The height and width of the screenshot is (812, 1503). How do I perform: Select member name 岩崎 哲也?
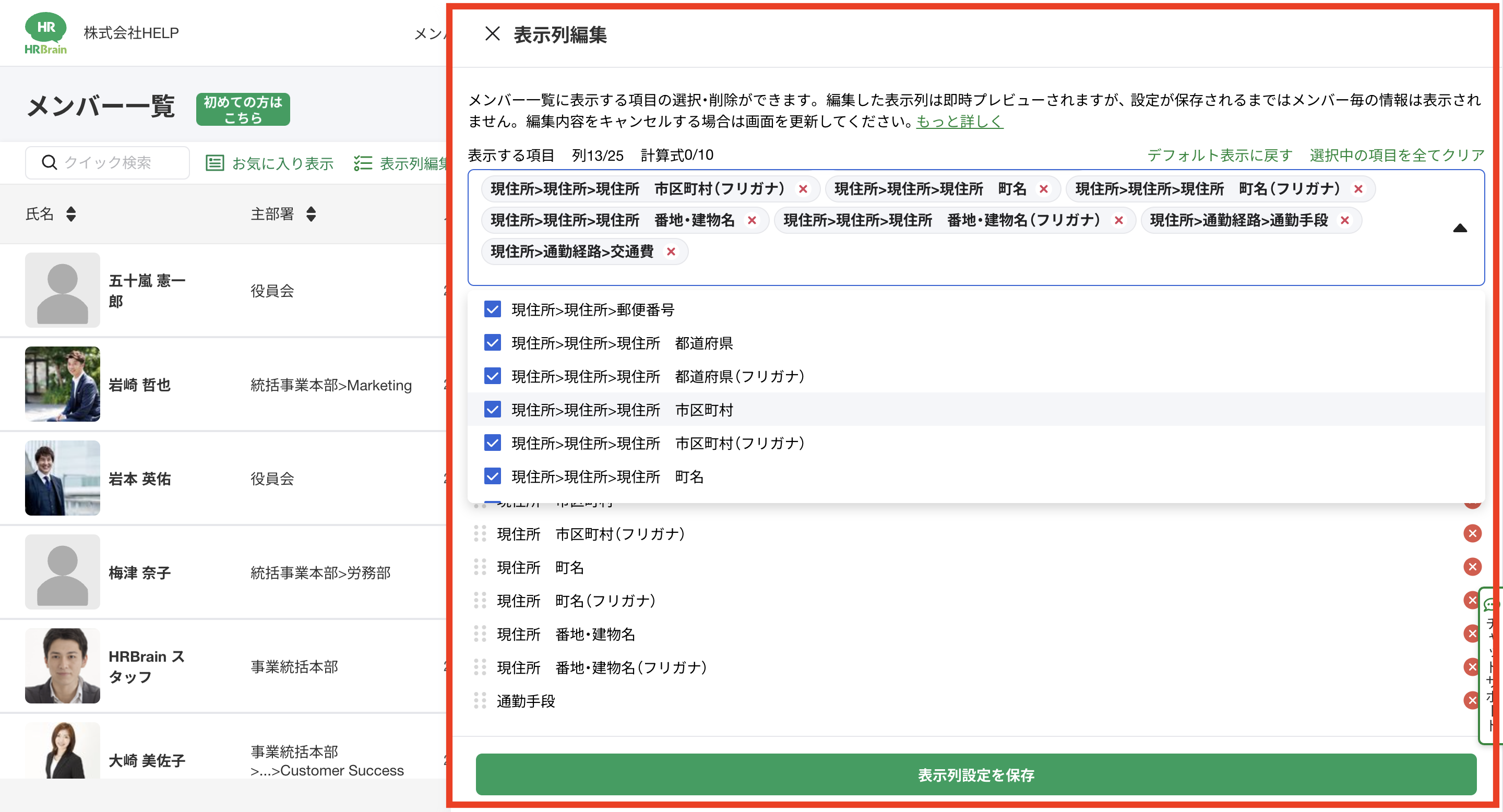click(139, 385)
